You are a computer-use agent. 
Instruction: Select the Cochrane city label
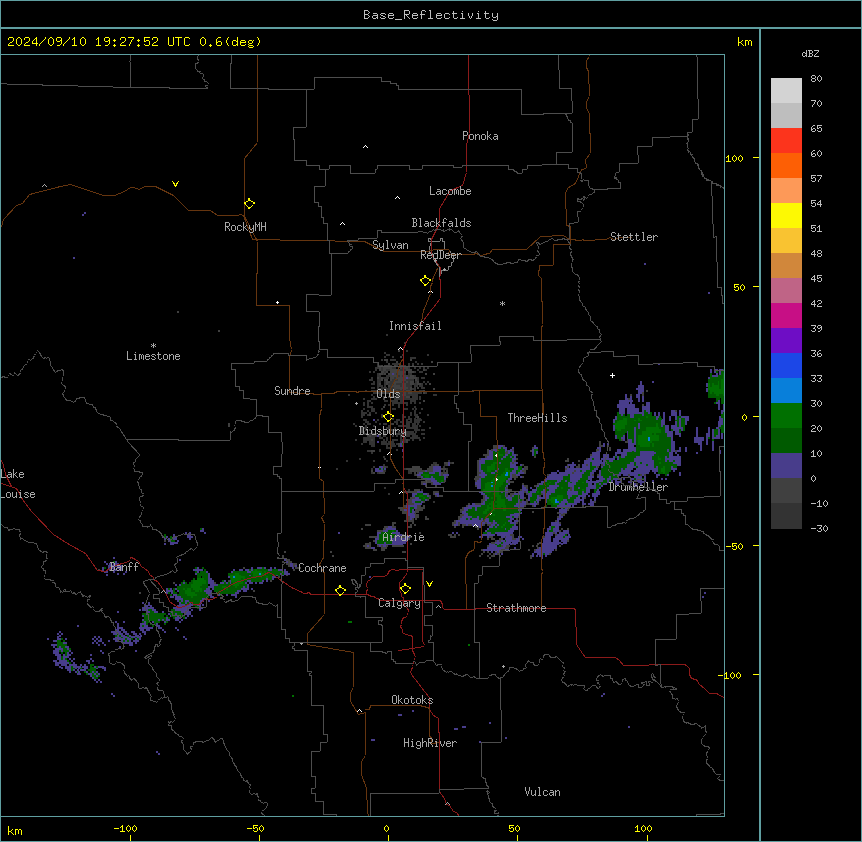pos(322,568)
